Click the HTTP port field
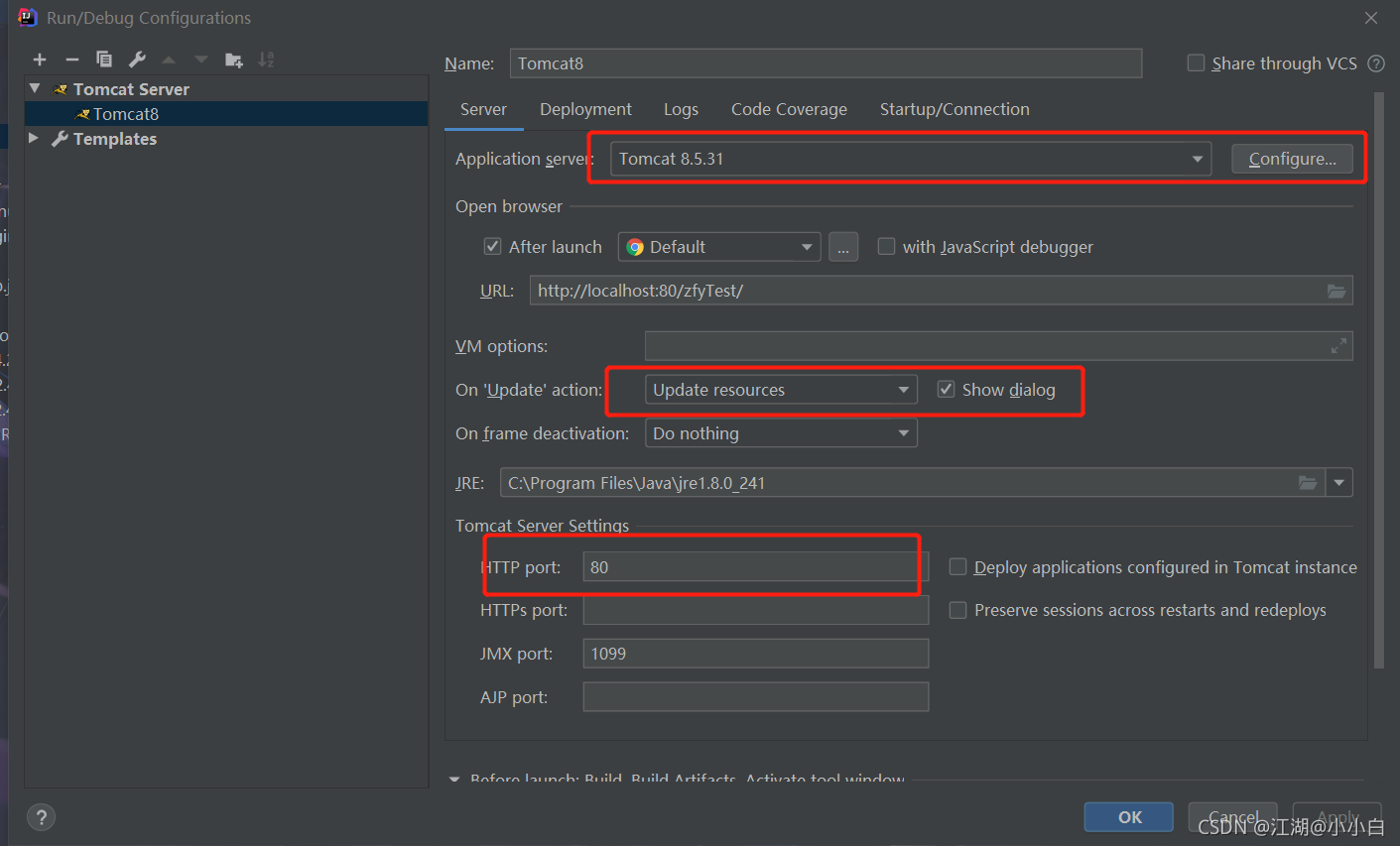Viewport: 1400px width, 846px height. [x=756, y=566]
